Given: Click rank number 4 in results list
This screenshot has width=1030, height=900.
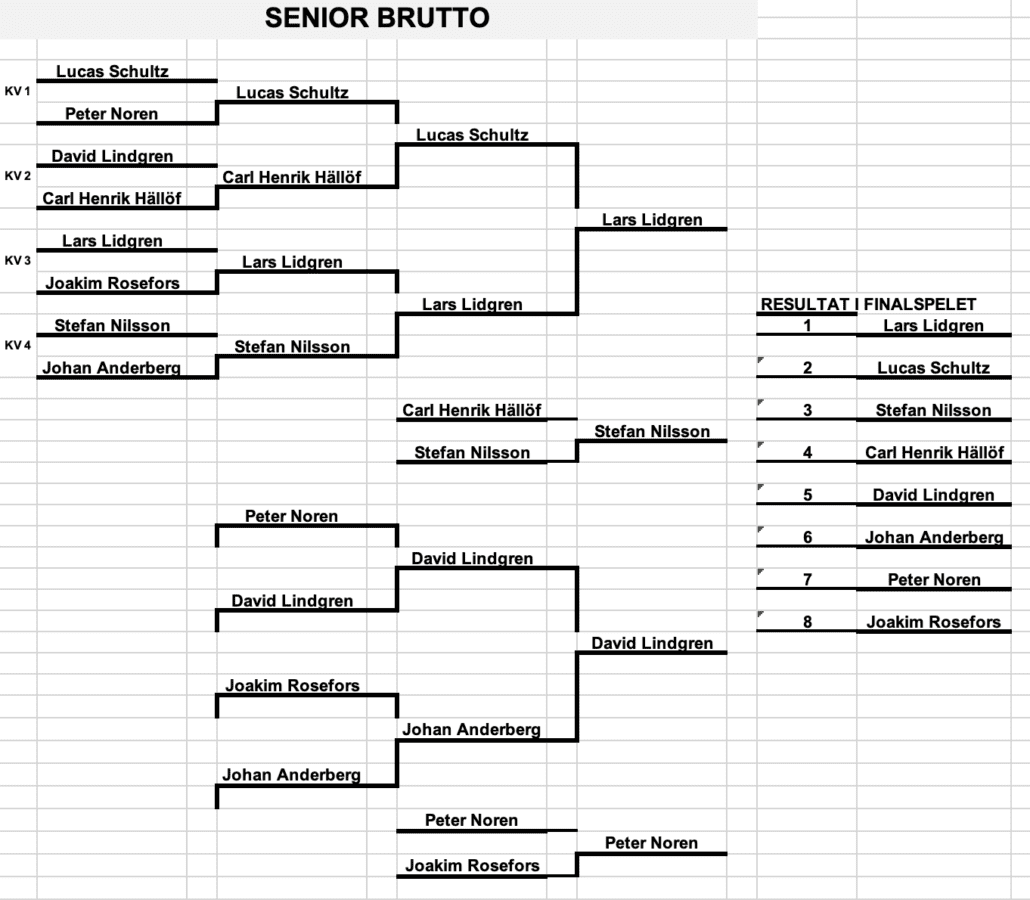Looking at the screenshot, I should (807, 453).
